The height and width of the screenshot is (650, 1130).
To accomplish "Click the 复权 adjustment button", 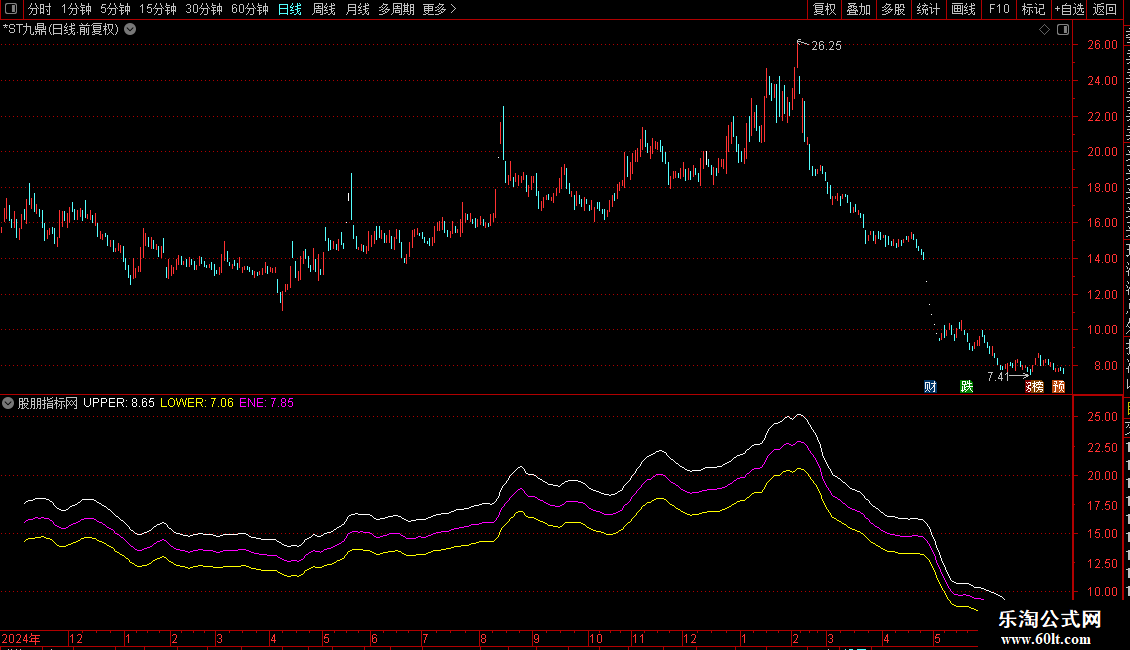I will [x=824, y=9].
